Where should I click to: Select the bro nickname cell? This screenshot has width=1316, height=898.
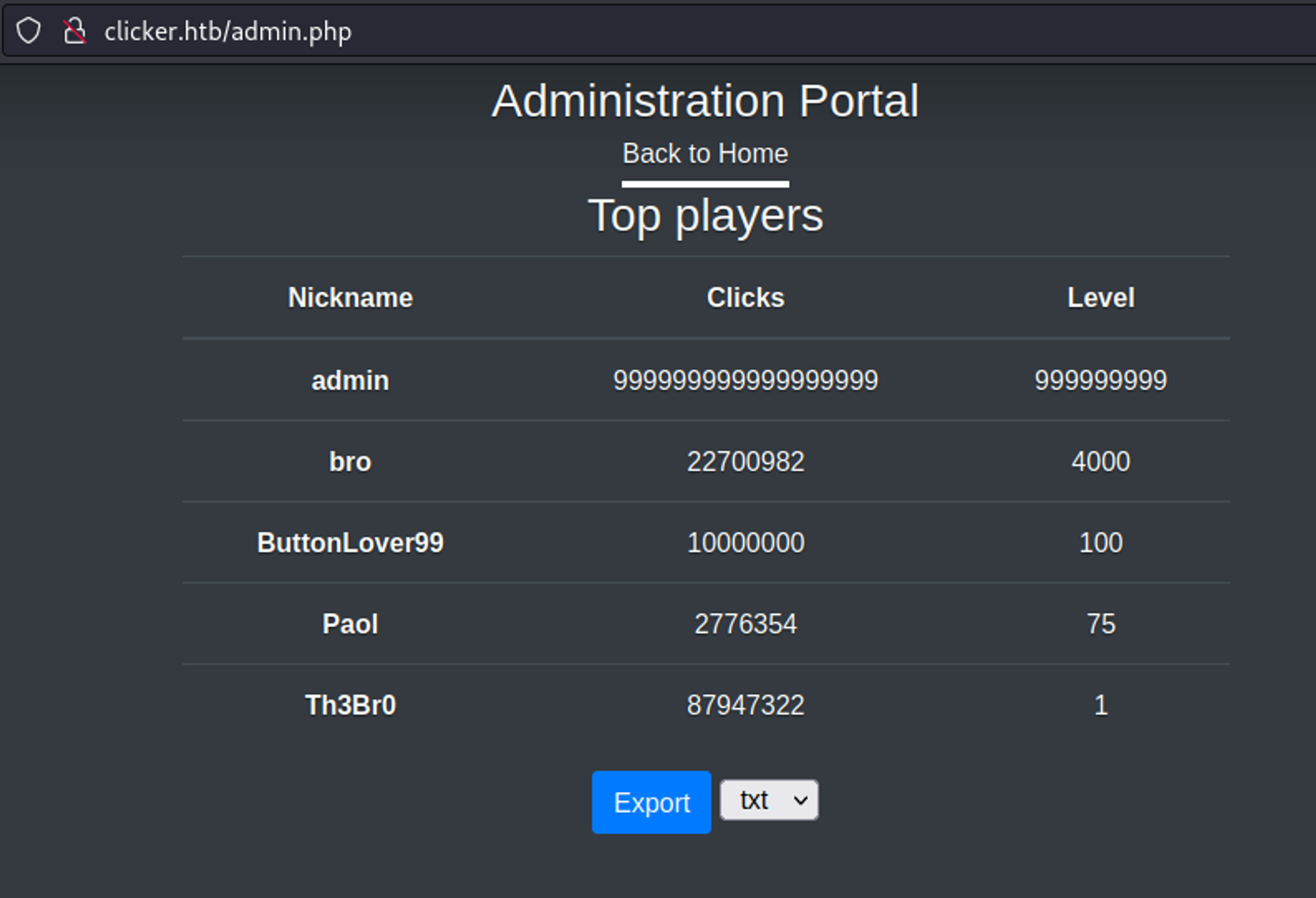pos(350,462)
